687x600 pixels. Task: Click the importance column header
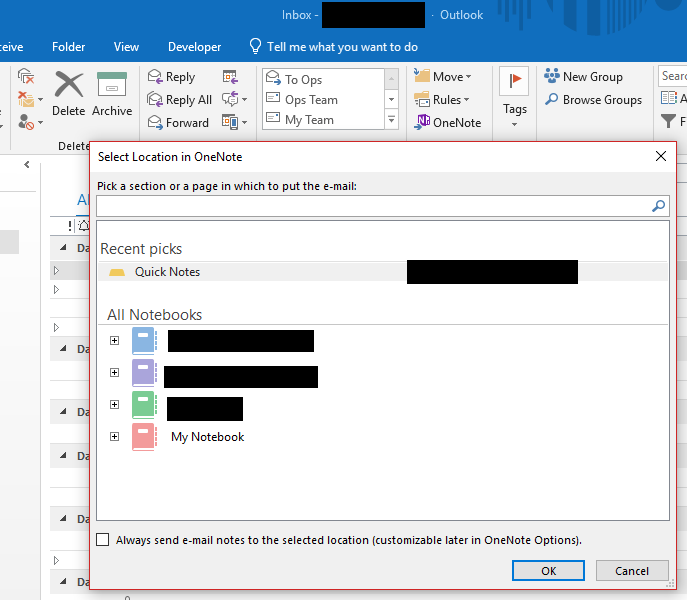(x=70, y=226)
